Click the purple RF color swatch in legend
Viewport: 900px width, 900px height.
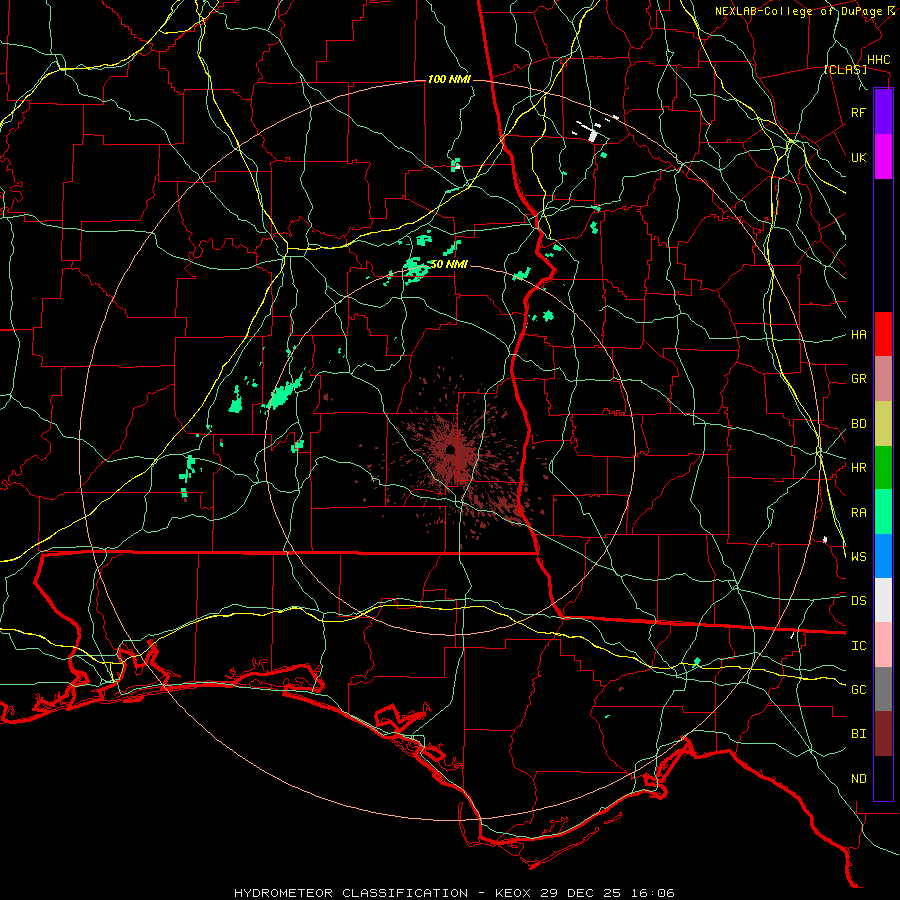click(883, 112)
